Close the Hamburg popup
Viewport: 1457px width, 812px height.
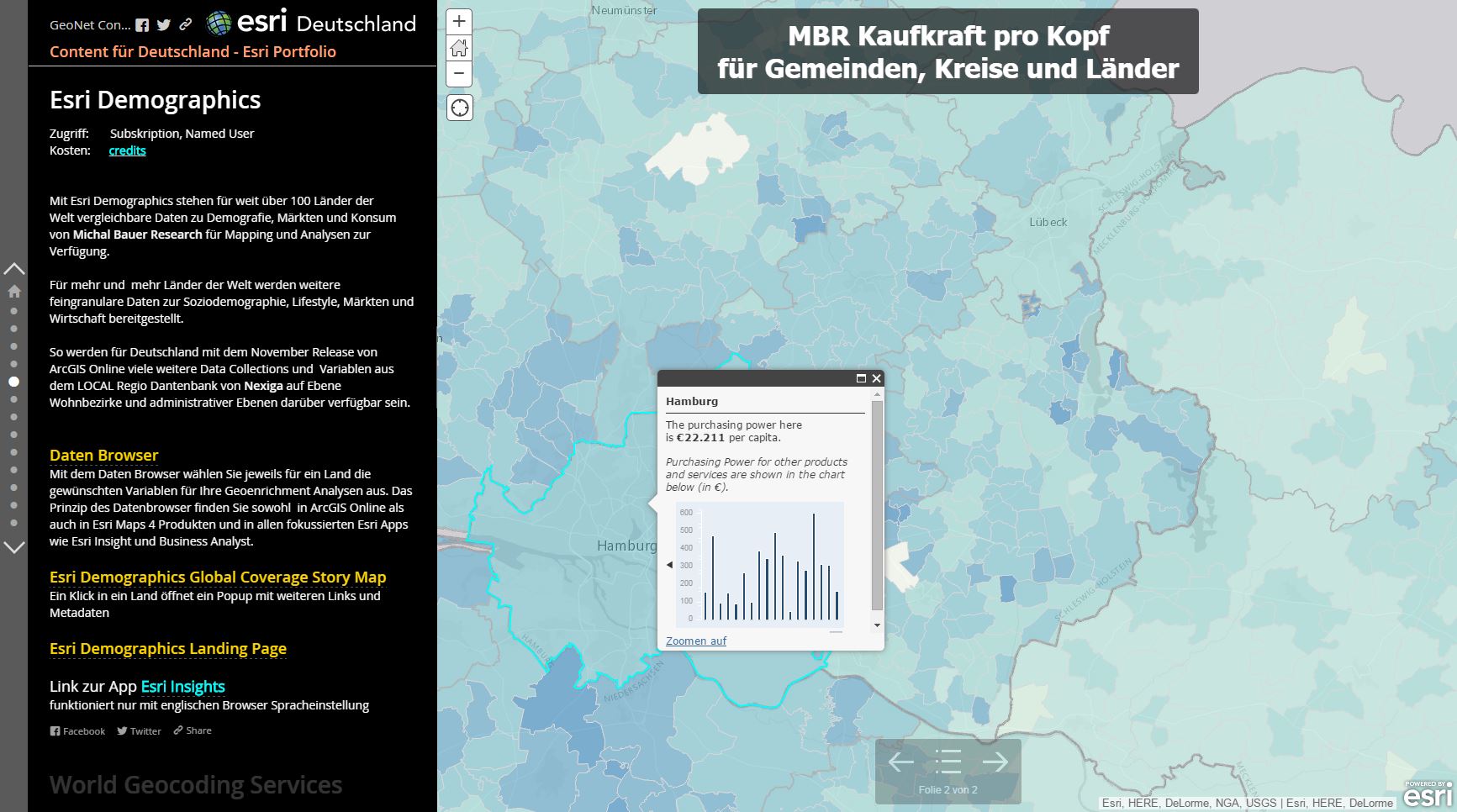[x=876, y=378]
